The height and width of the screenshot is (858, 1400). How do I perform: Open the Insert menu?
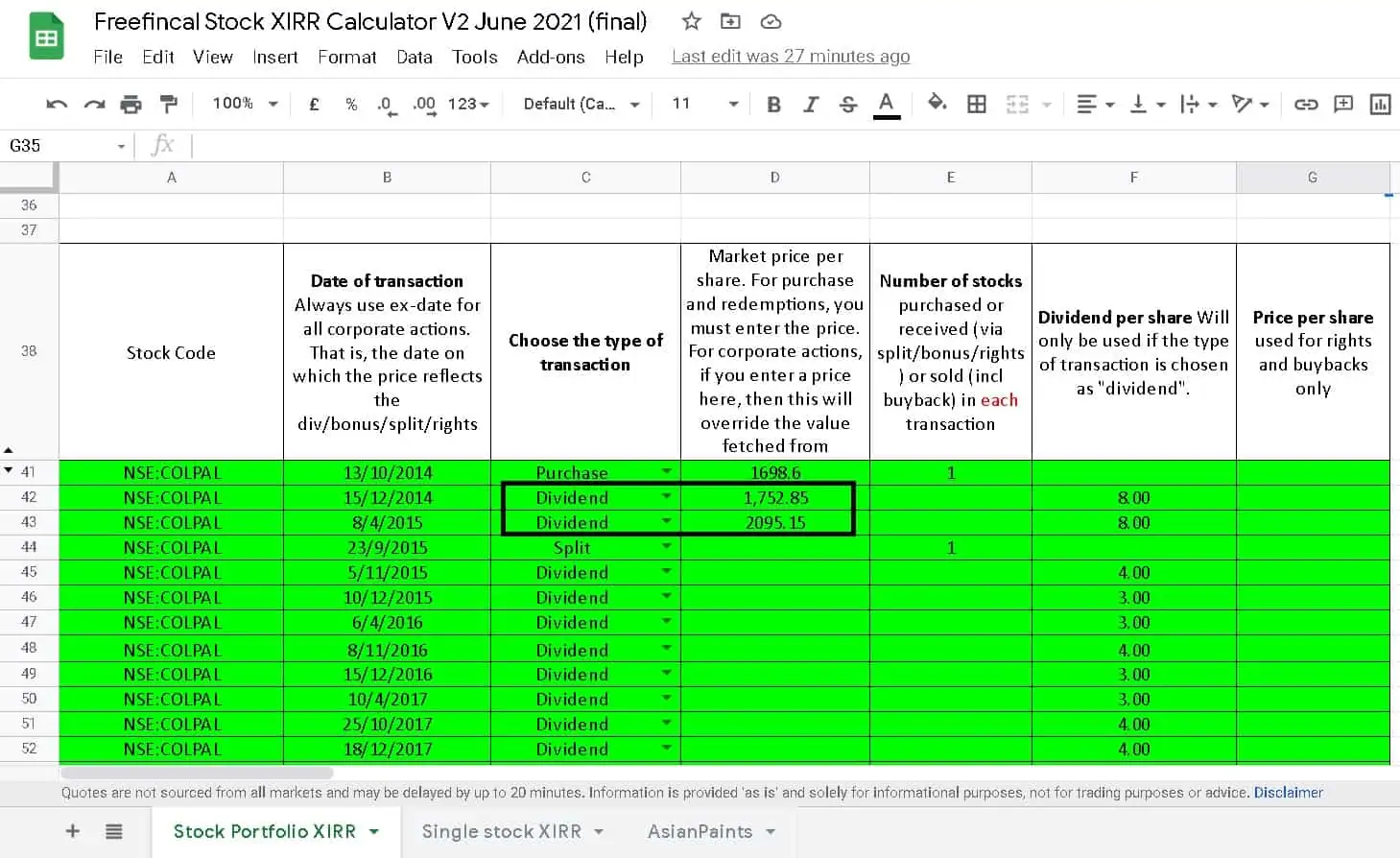[x=275, y=57]
